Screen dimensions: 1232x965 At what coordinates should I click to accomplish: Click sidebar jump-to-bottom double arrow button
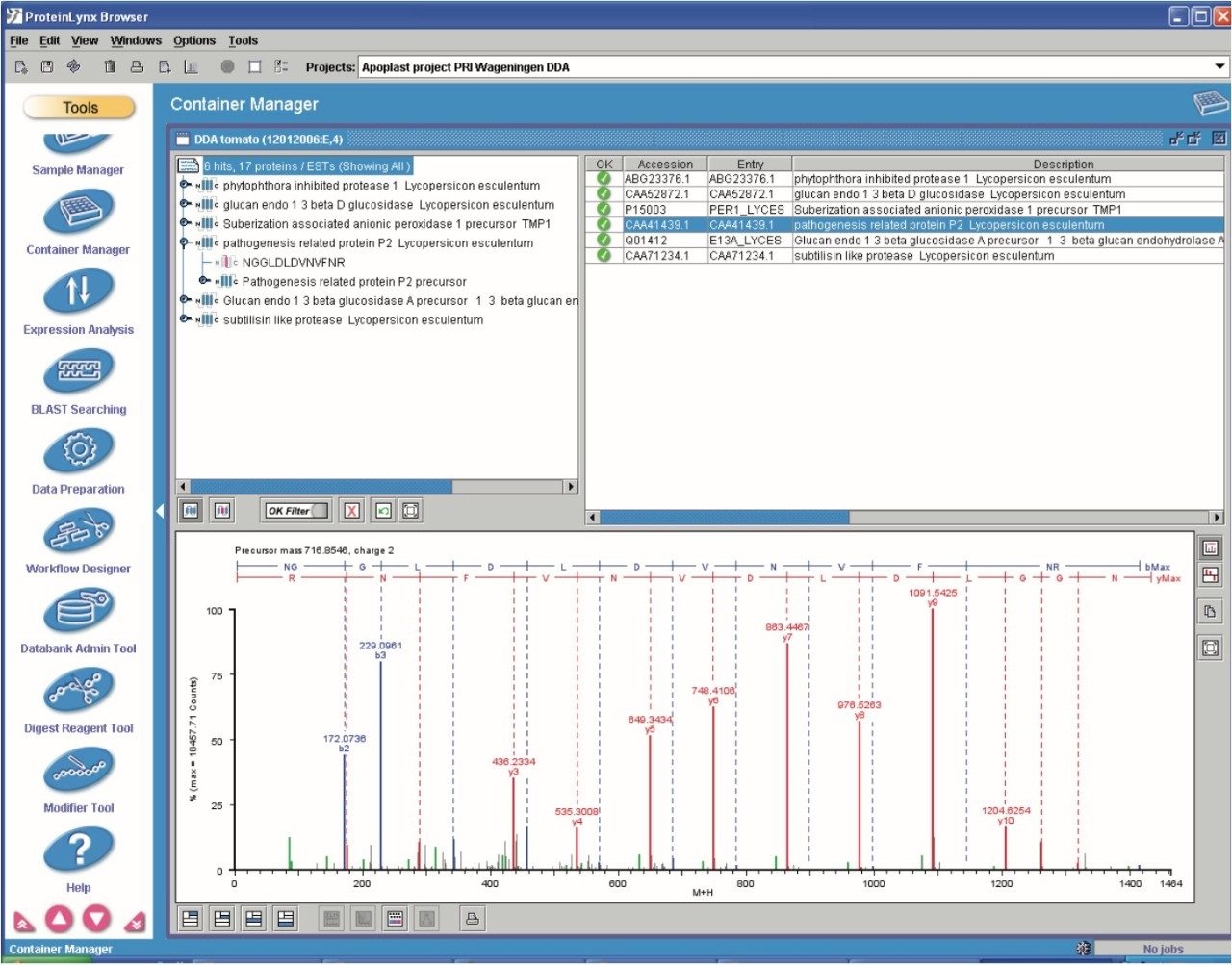[x=134, y=922]
